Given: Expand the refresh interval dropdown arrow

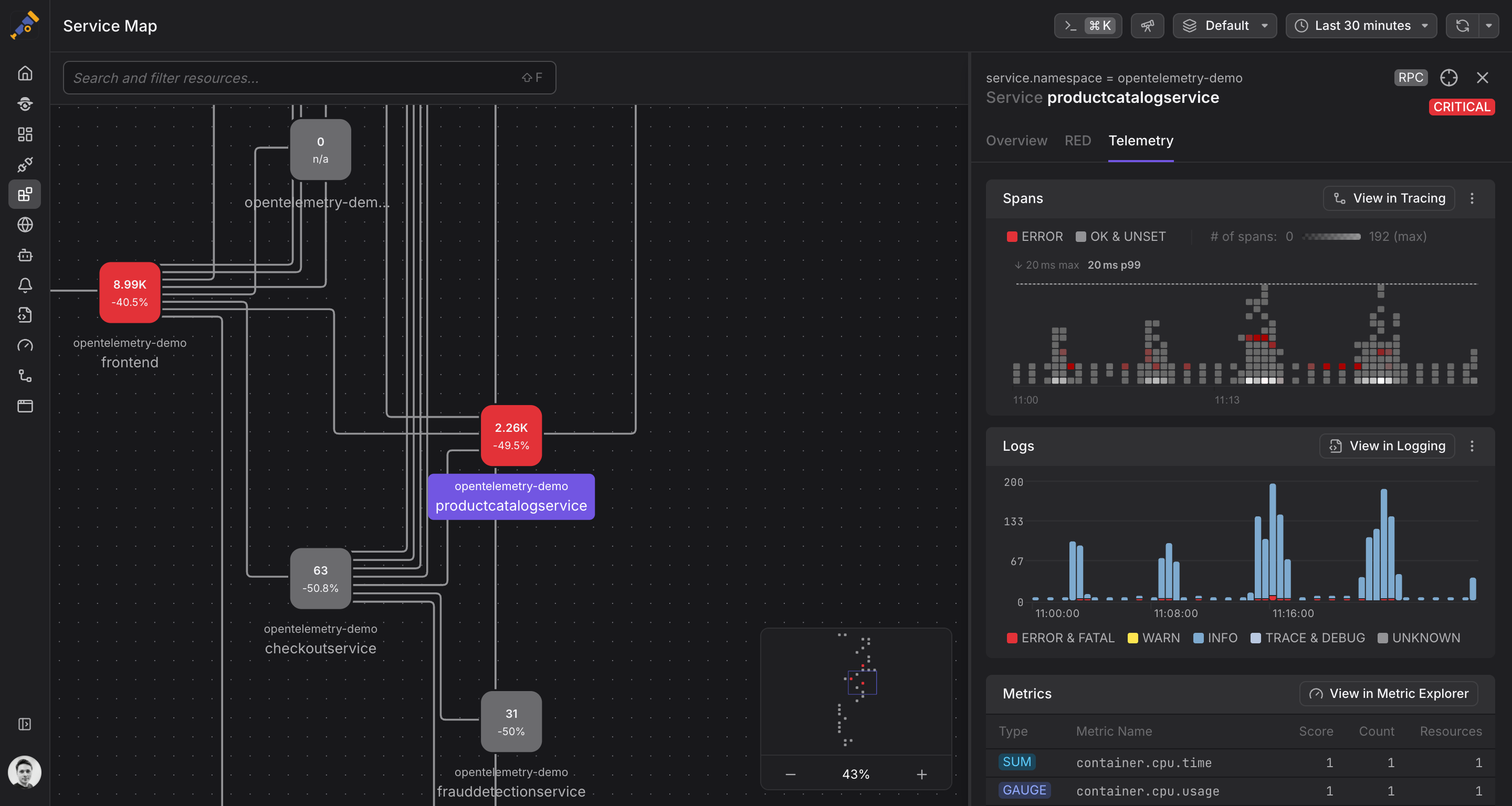Looking at the screenshot, I should [1488, 26].
